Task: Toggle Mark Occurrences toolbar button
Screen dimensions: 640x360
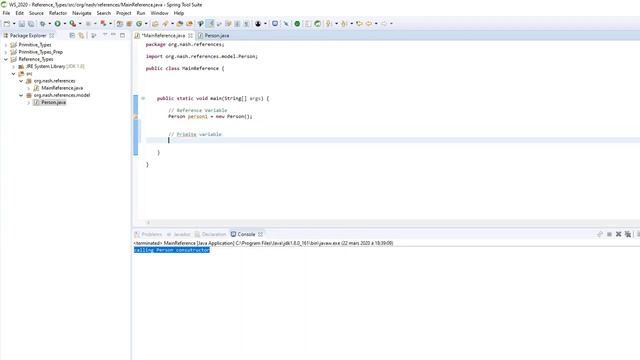Action: click(x=209, y=24)
